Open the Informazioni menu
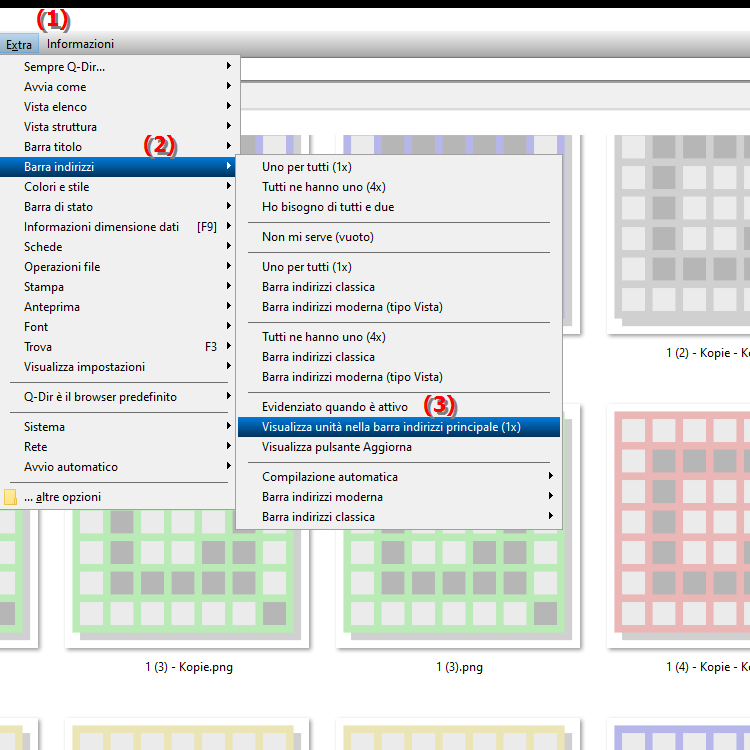Screen dimensions: 750x750 [80, 44]
